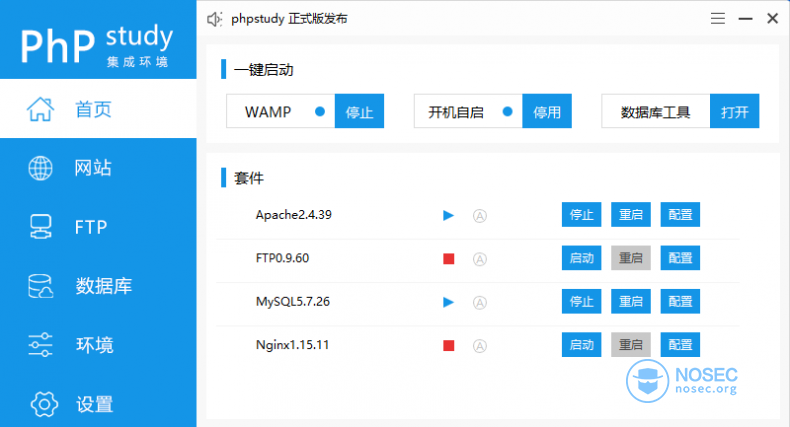Restart Apache2.4.39 with 重启 button

click(x=631, y=215)
